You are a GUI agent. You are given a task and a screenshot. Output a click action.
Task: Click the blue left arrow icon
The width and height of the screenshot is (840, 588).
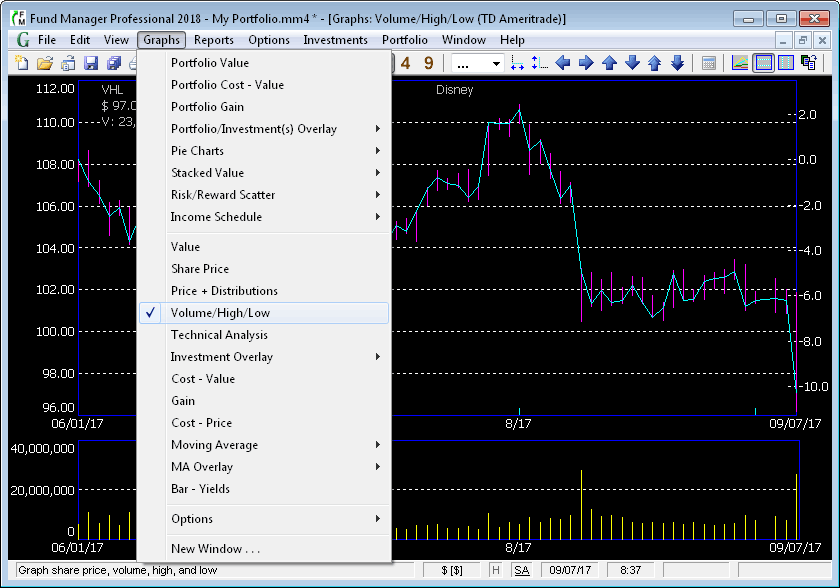coord(562,63)
